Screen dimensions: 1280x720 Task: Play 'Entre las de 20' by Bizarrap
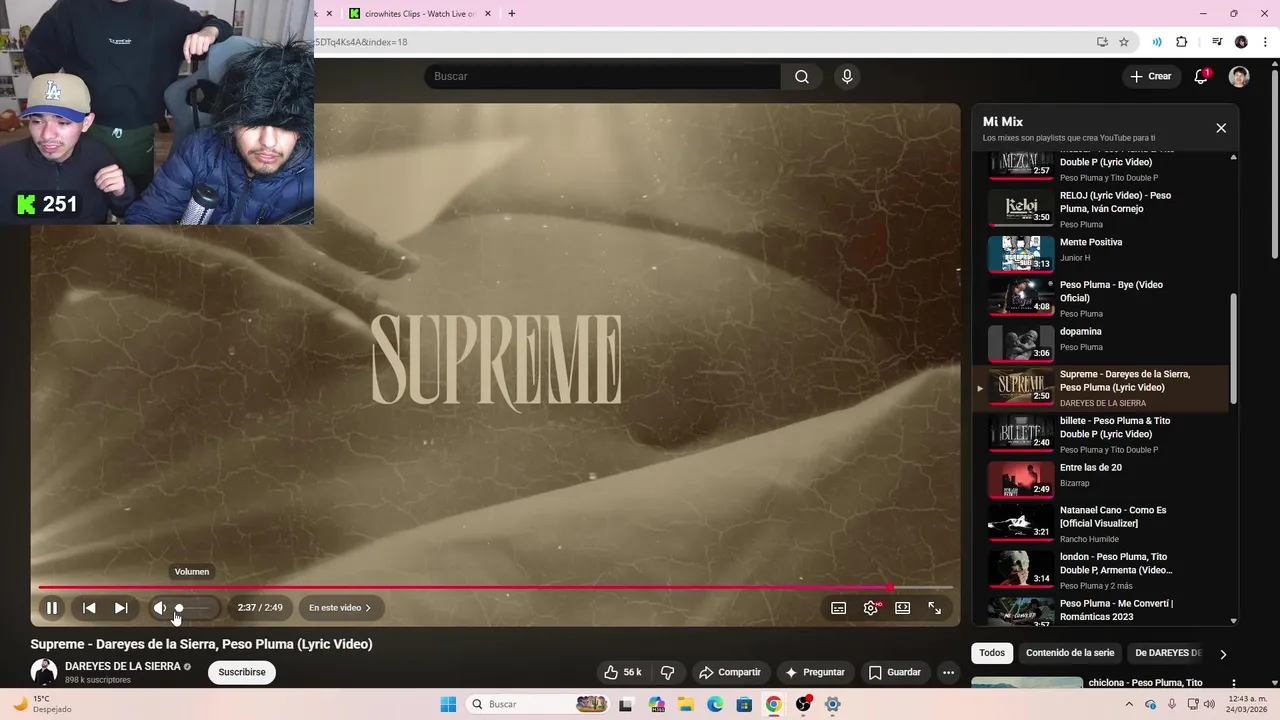click(x=1100, y=478)
